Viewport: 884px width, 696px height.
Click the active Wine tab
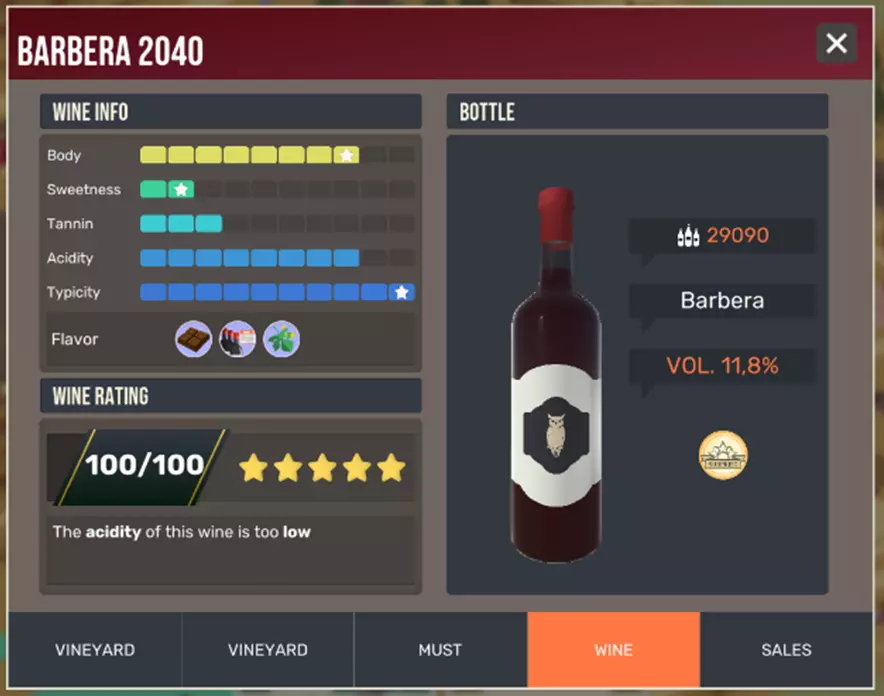[613, 650]
